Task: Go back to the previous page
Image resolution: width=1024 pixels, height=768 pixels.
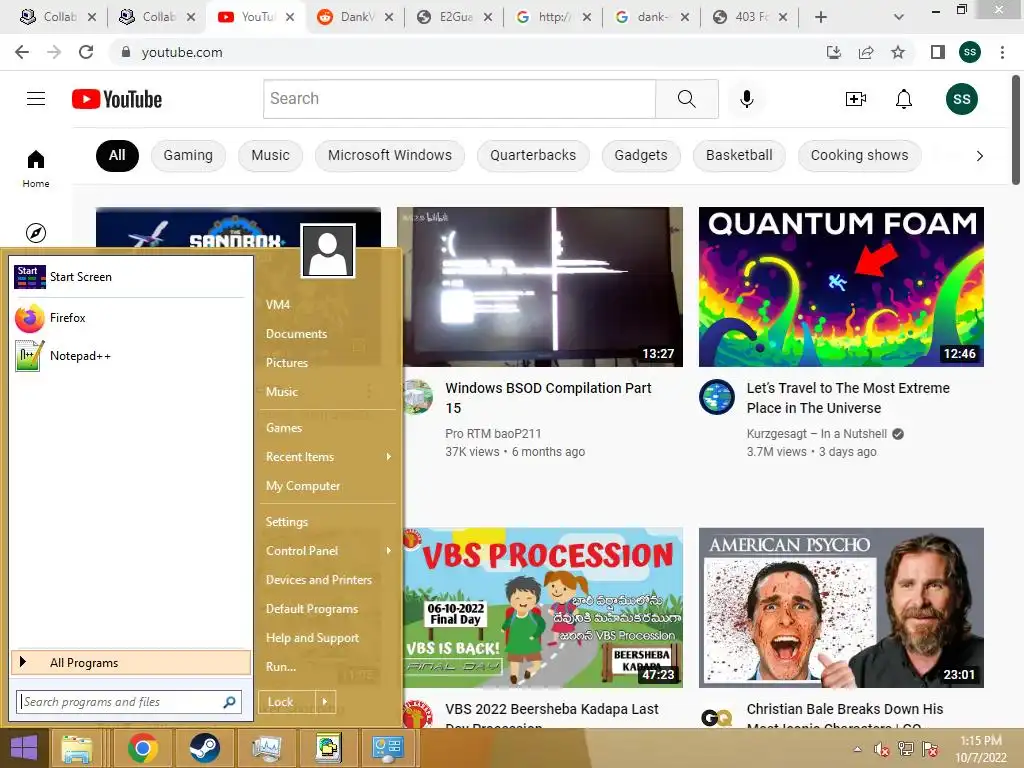Action: point(22,52)
